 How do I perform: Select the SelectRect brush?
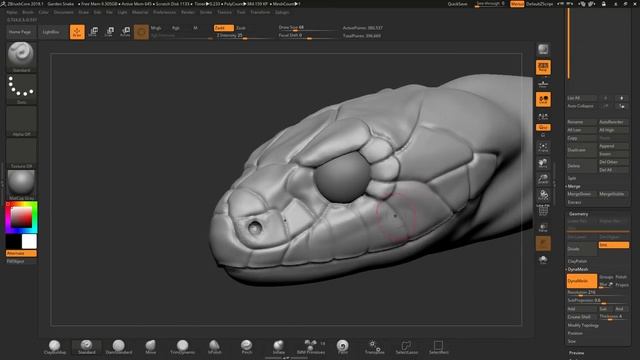click(438, 347)
